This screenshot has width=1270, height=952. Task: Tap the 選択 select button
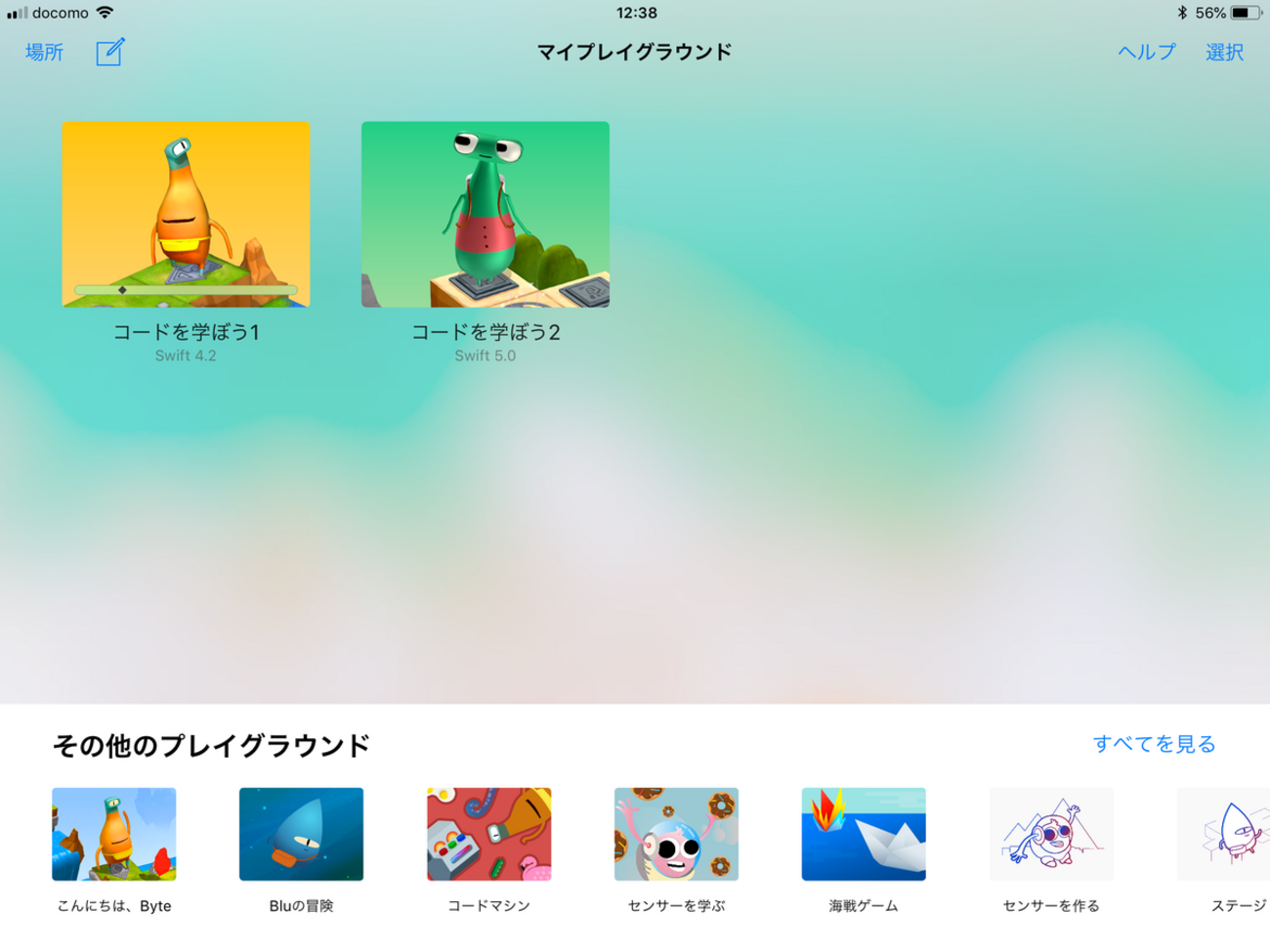pyautogui.click(x=1224, y=53)
